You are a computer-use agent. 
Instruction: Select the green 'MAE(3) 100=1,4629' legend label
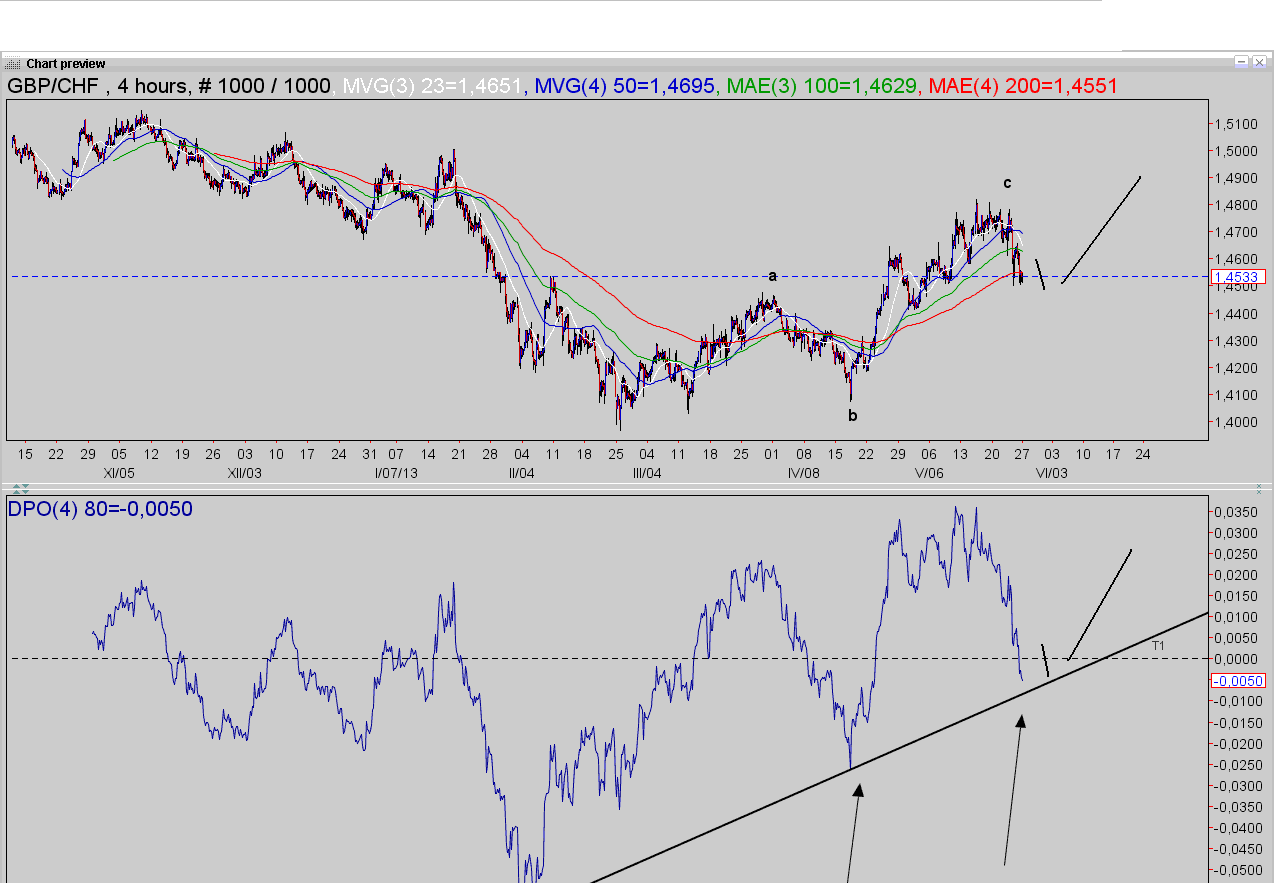(821, 86)
